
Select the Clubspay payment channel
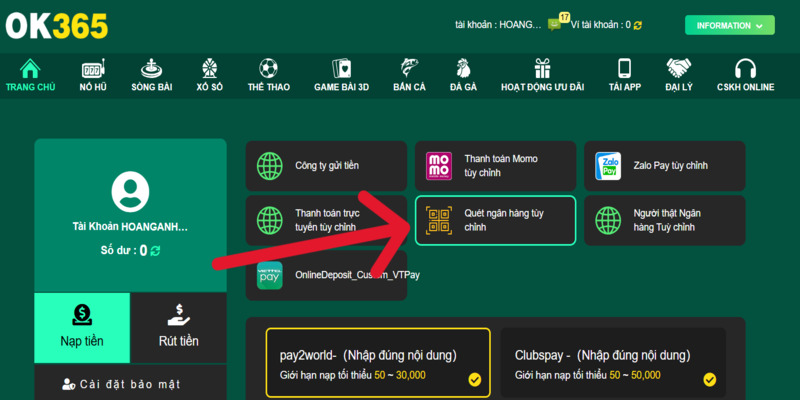point(613,363)
